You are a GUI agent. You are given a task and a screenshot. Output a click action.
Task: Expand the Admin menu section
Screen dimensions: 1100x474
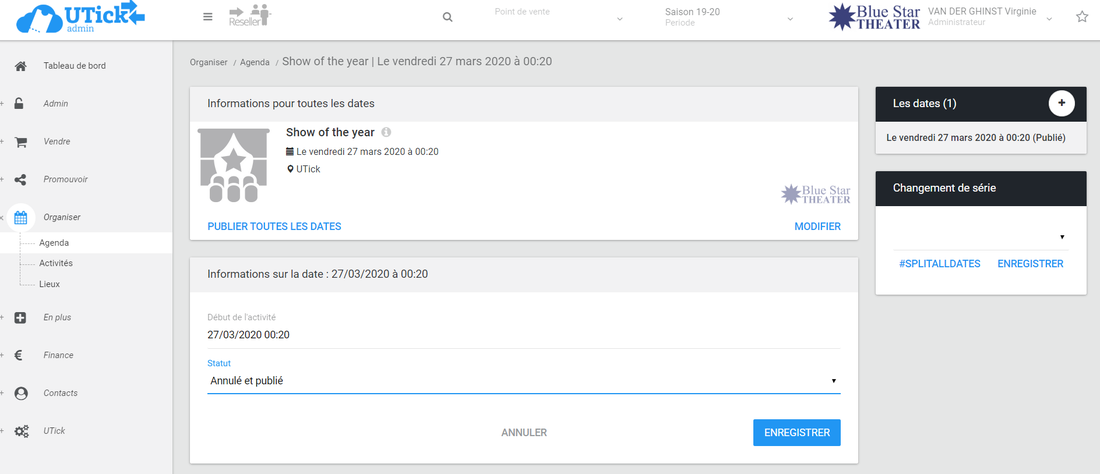[56, 104]
